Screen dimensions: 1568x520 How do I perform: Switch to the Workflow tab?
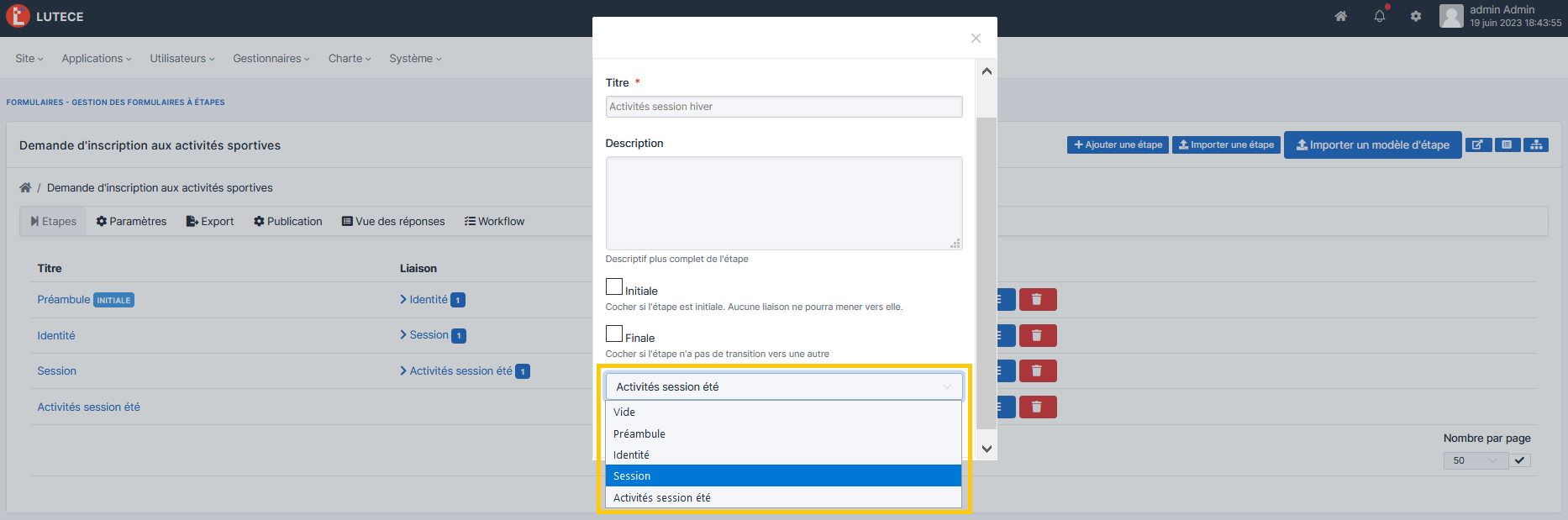tap(494, 222)
